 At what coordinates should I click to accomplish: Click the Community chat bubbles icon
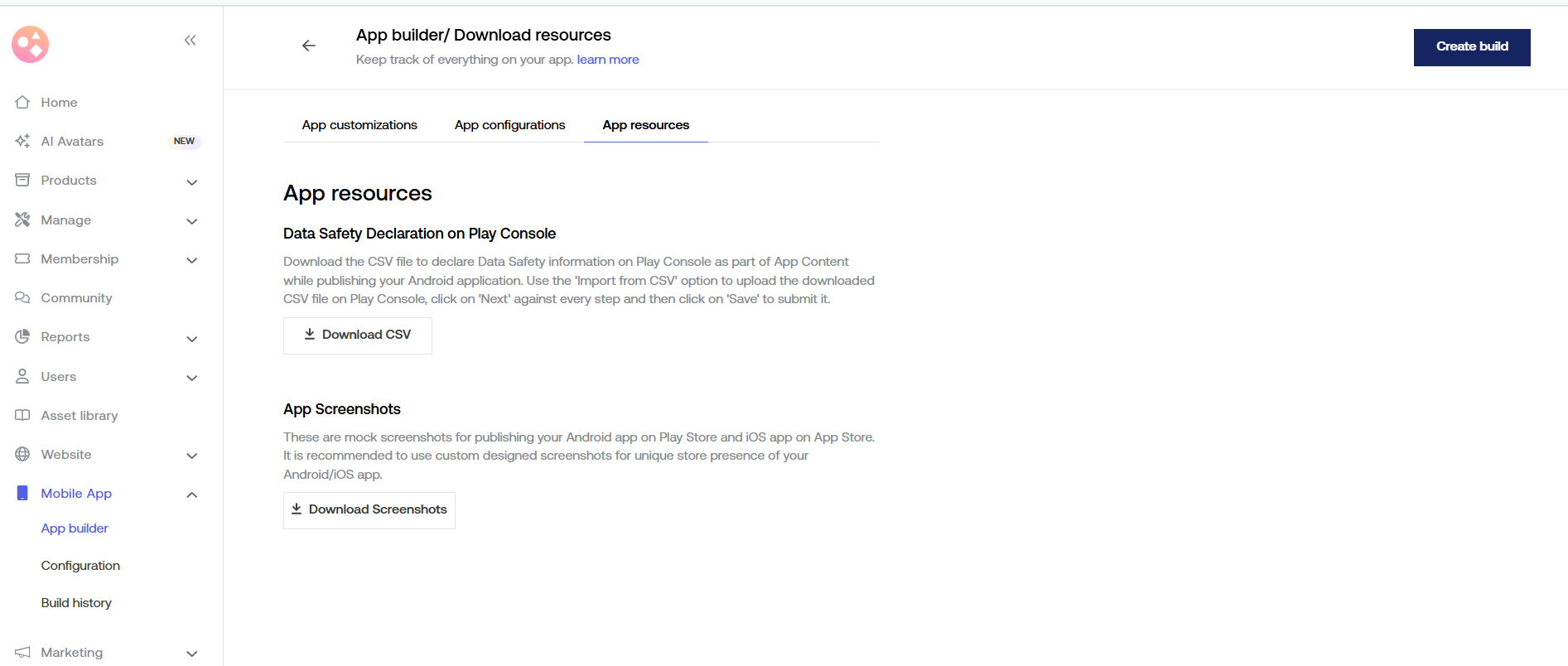coord(22,297)
